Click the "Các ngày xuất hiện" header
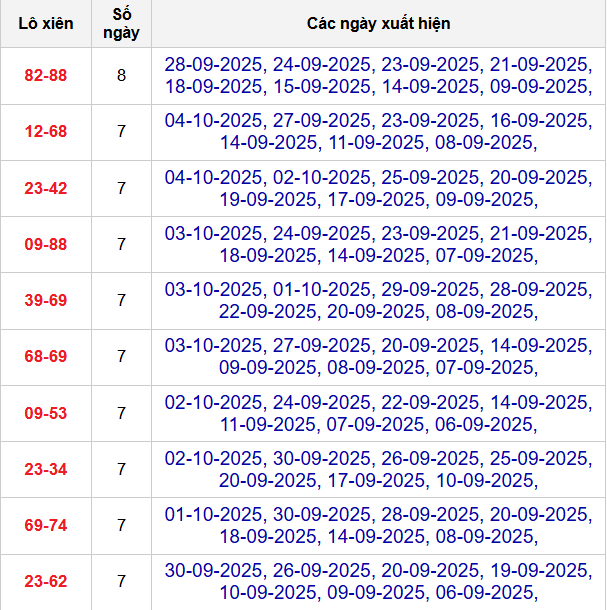The image size is (607, 610). pyautogui.click(x=379, y=23)
